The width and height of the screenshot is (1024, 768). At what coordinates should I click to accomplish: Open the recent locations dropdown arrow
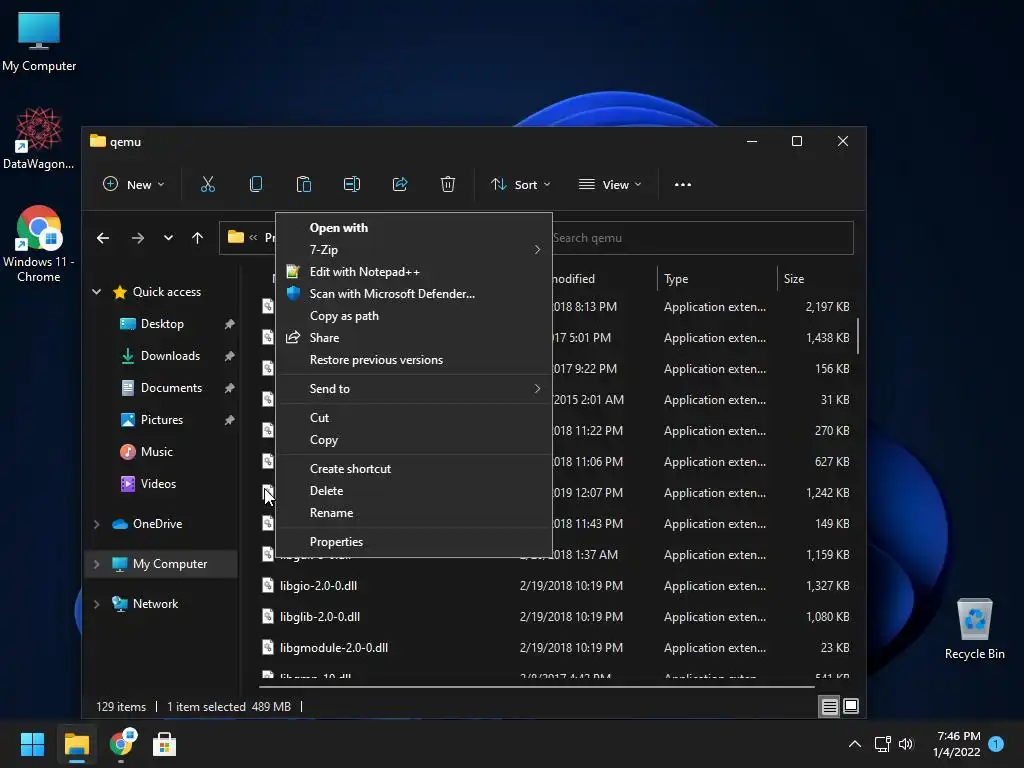[168, 238]
